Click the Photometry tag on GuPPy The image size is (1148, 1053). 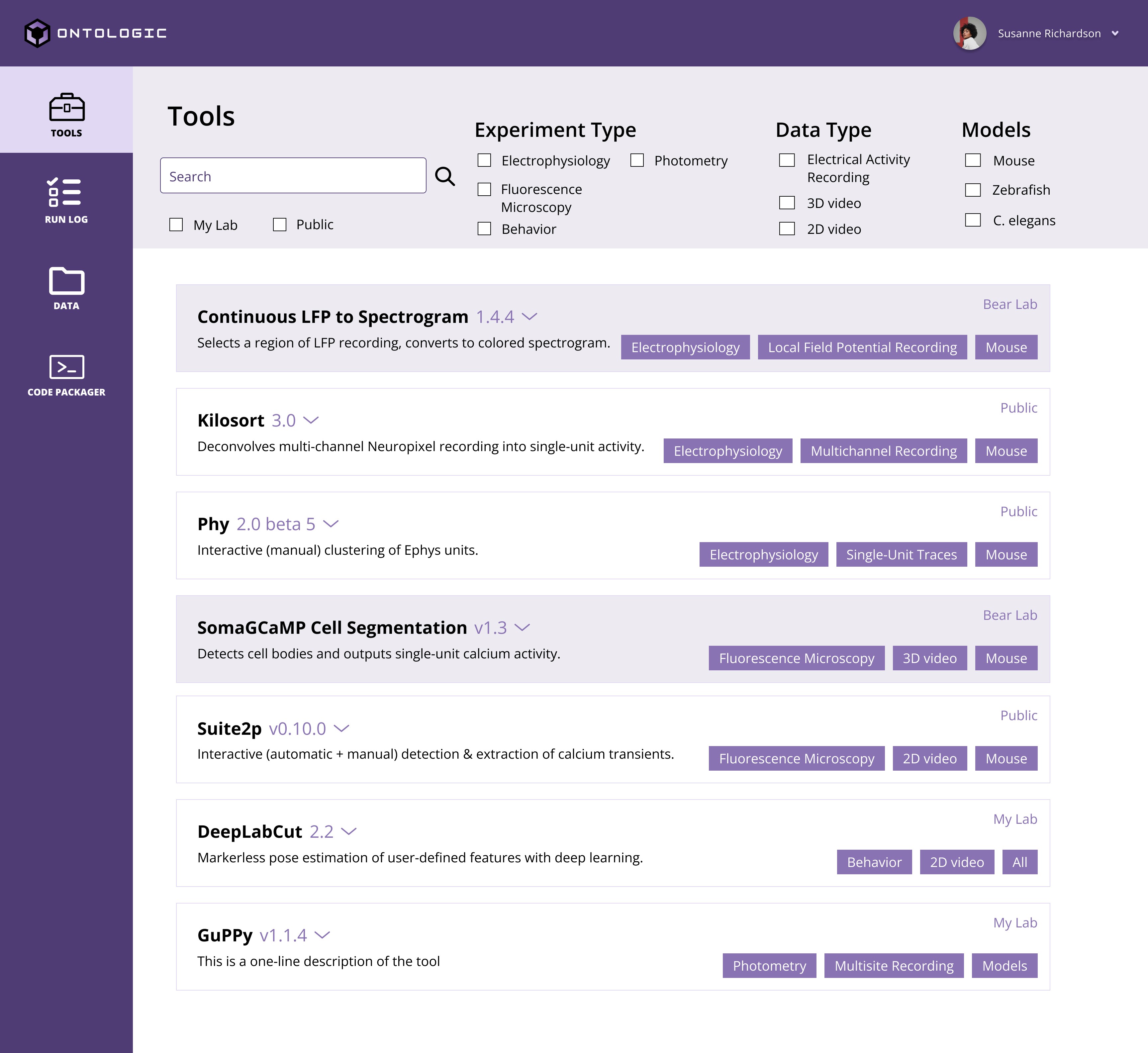pyautogui.click(x=769, y=966)
